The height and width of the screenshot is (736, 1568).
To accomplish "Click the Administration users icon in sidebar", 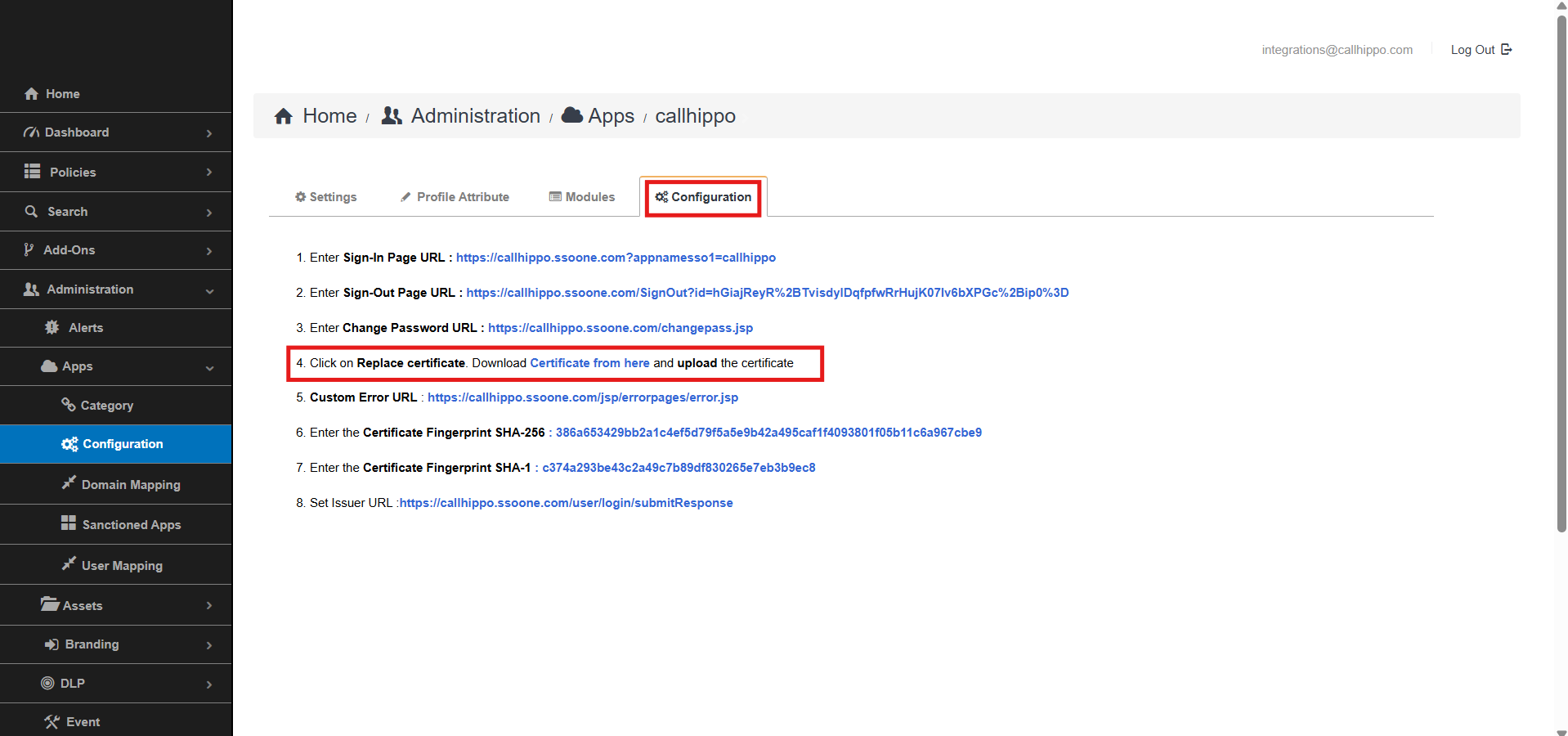I will tap(31, 289).
